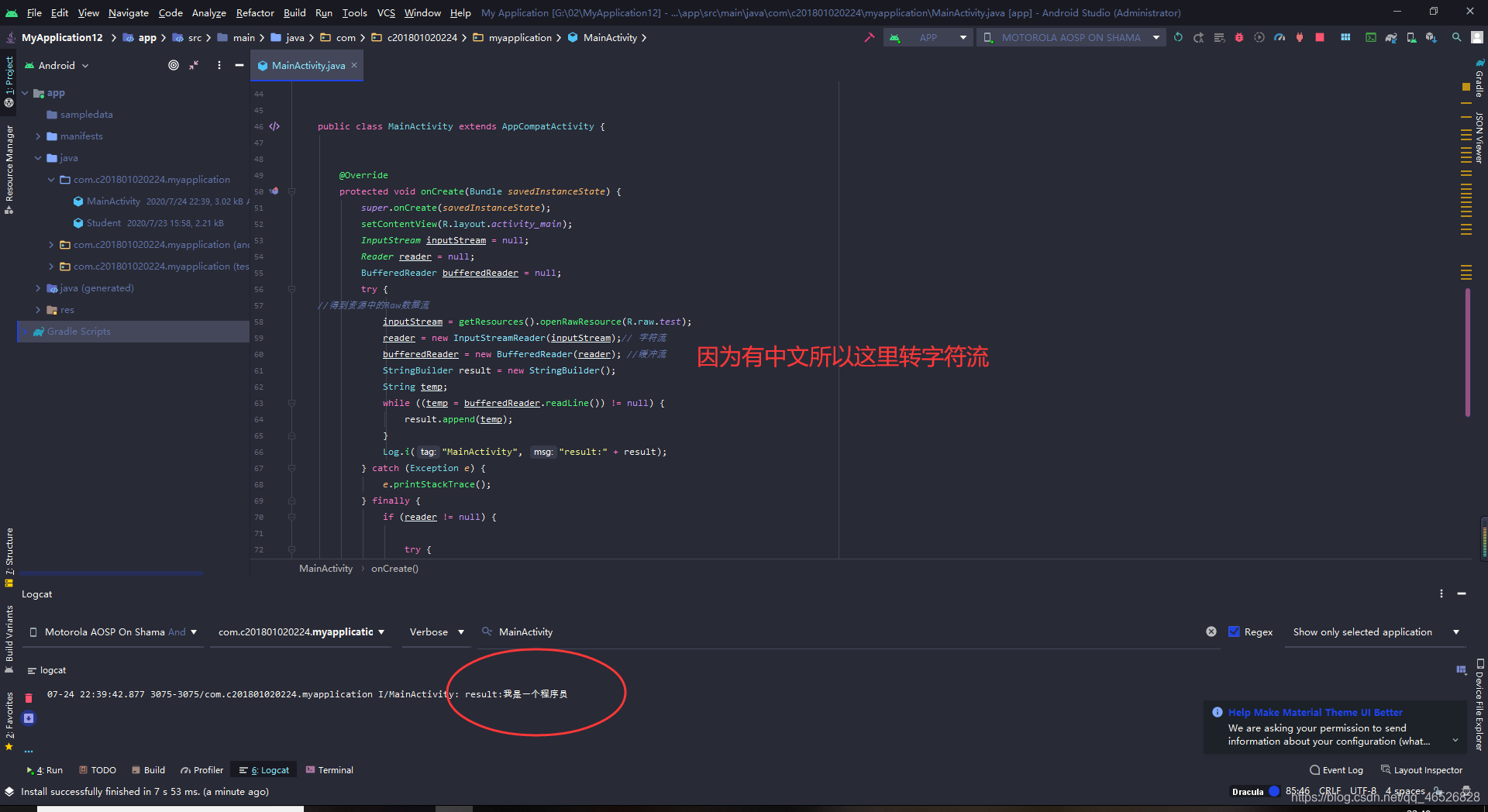Open the Event Log button
1488x812 pixels.
coord(1336,769)
